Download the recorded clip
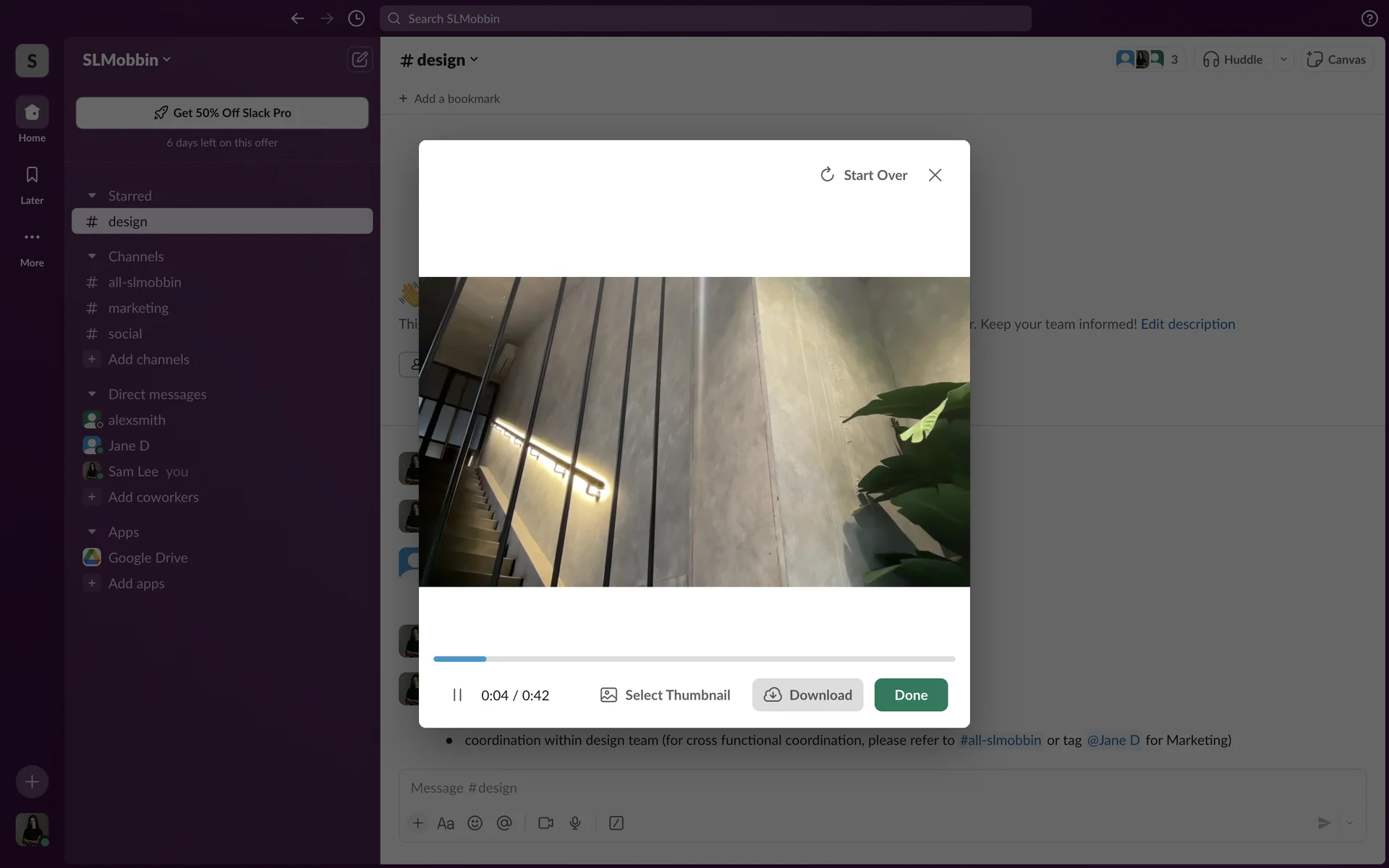1389x868 pixels. 807,695
